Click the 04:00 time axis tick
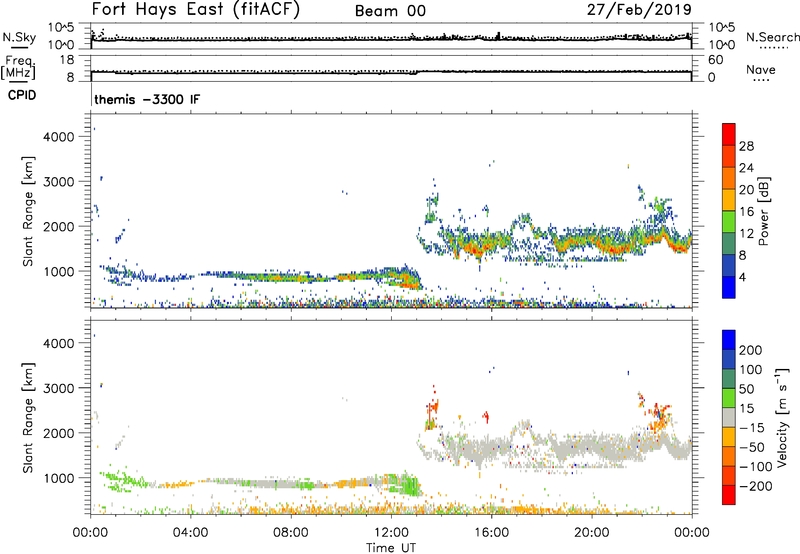The image size is (800, 554). coord(191,532)
